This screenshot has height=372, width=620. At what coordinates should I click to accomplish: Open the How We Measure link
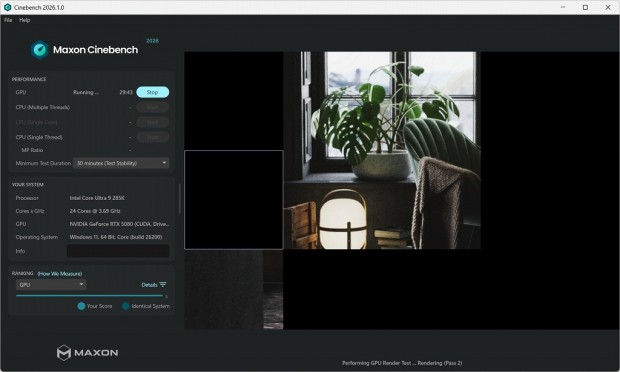point(60,274)
